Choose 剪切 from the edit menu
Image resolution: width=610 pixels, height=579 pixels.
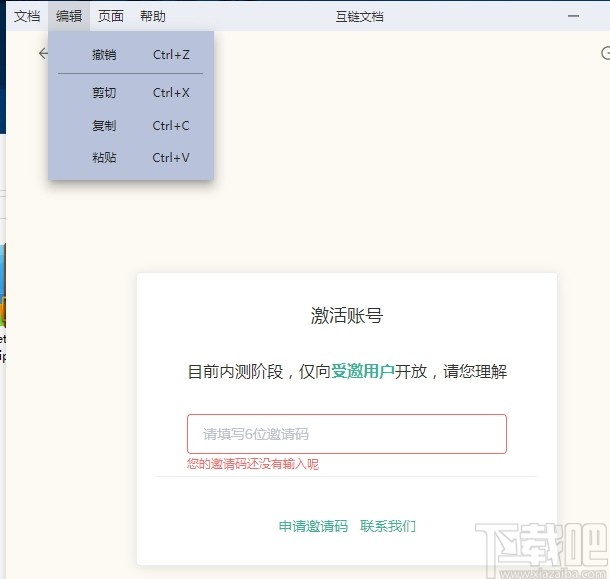131,93
